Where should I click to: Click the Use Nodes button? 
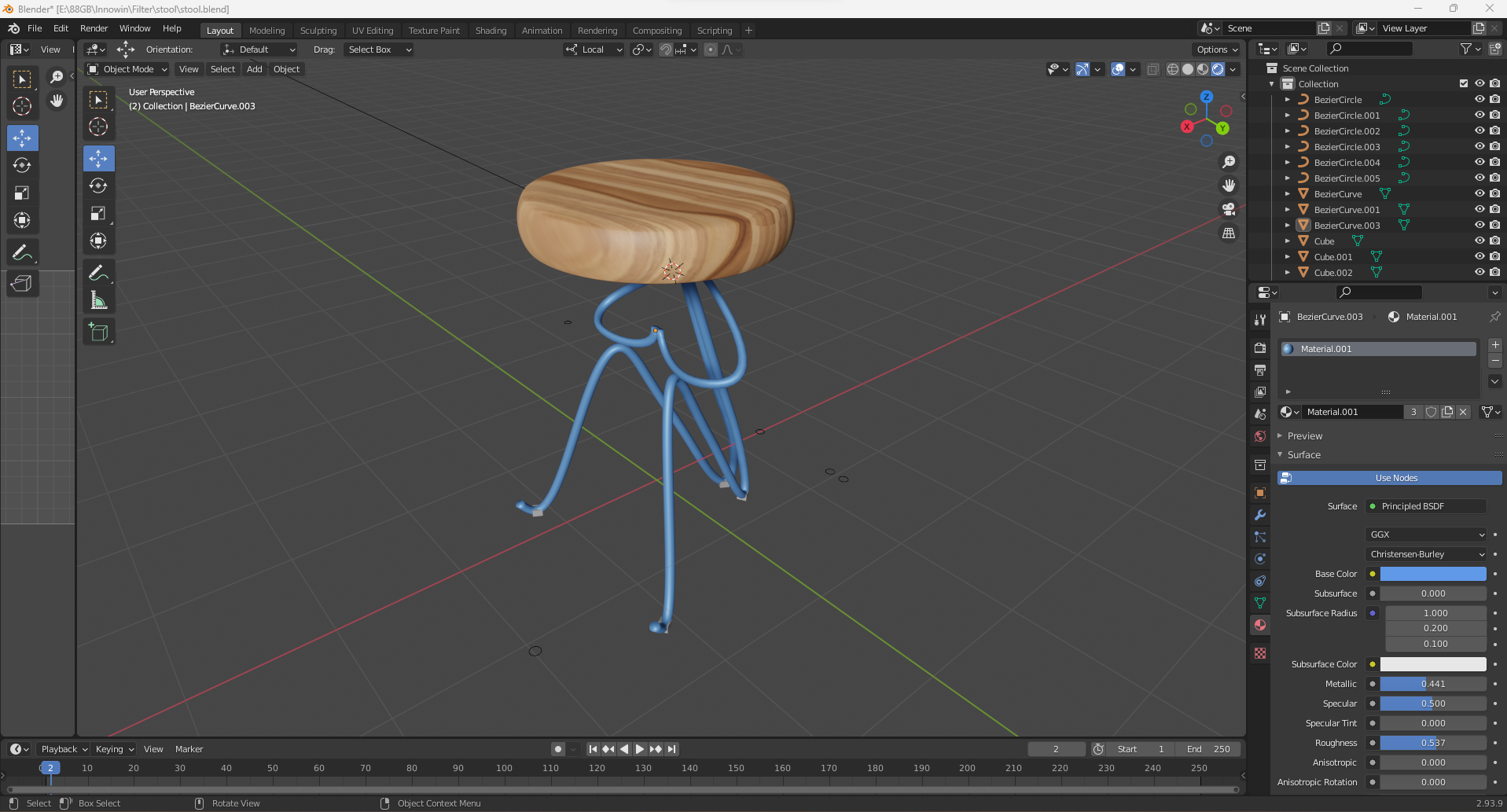tap(1389, 478)
